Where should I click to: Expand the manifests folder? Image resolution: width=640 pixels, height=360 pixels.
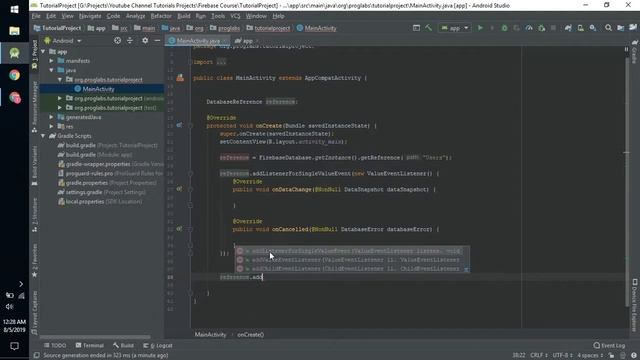tap(52, 61)
